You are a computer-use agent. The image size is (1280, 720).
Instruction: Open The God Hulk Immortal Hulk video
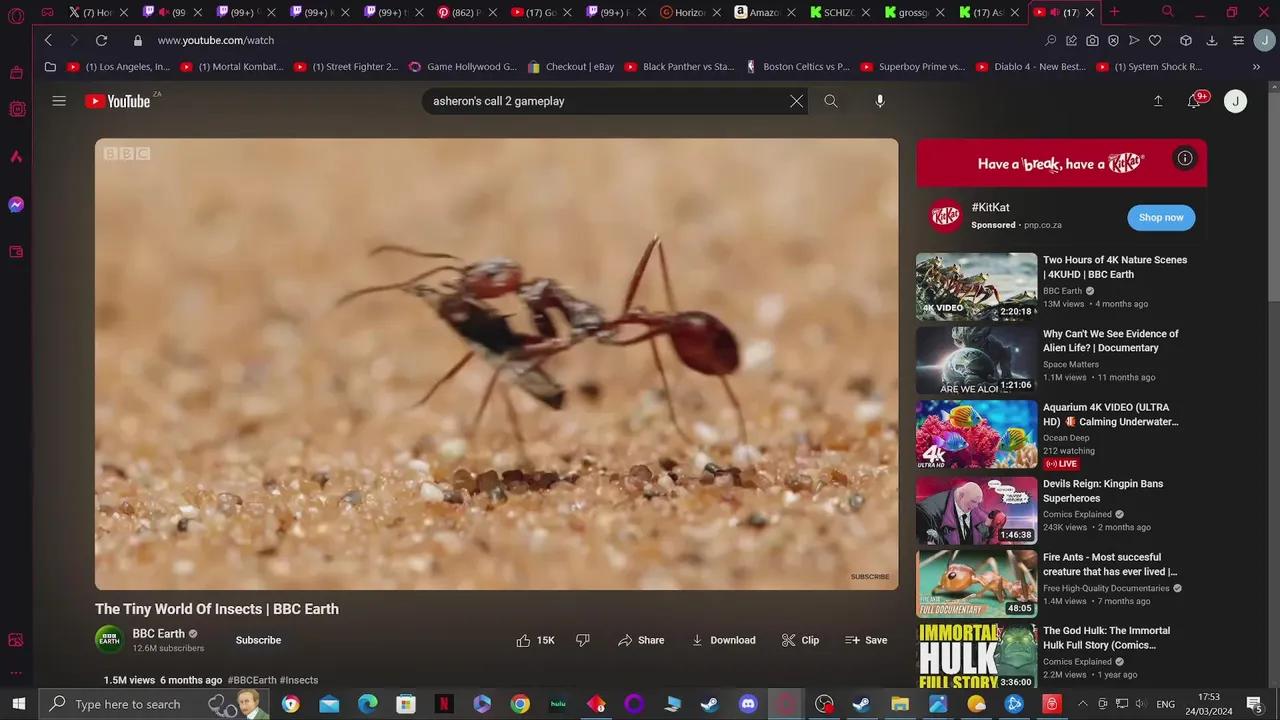[1106, 638]
